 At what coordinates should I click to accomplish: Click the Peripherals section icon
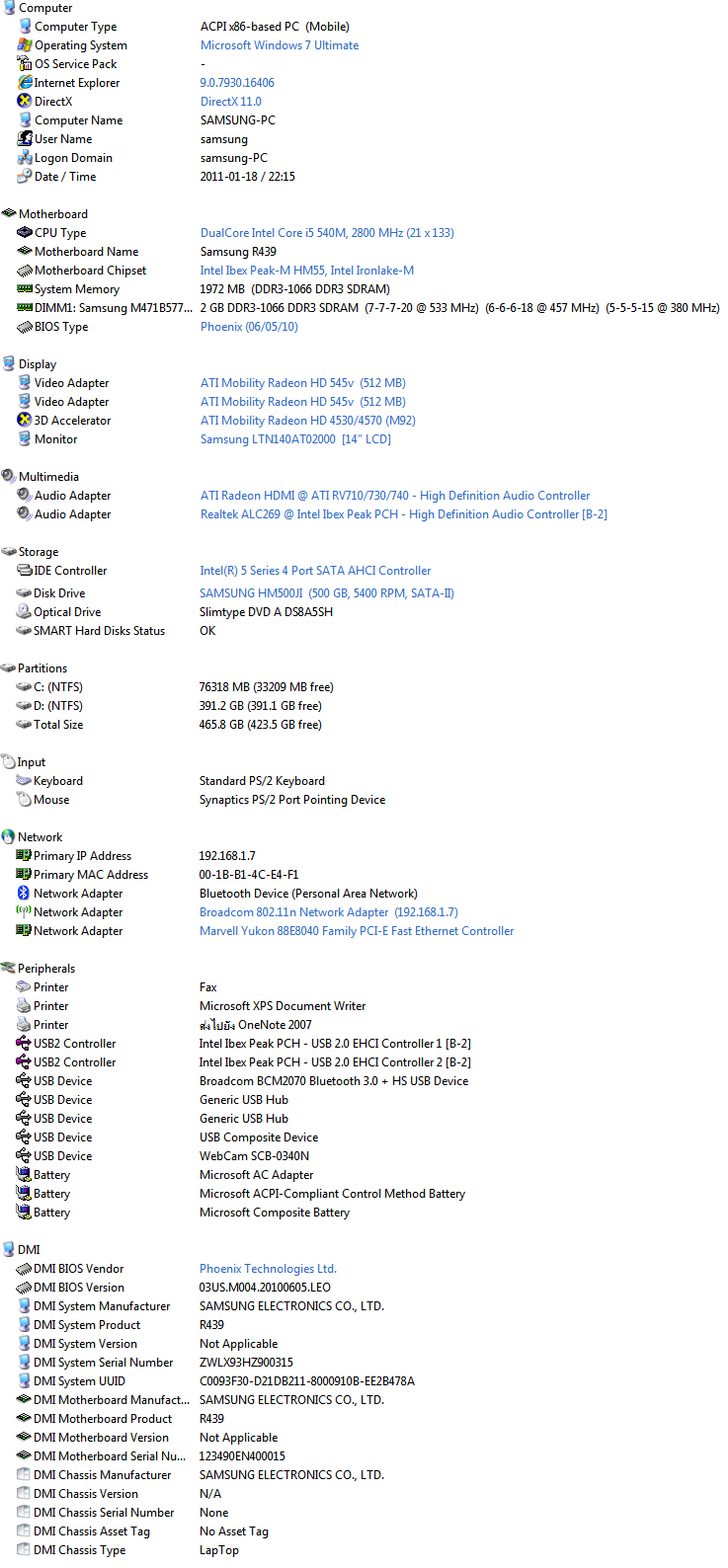point(8,969)
